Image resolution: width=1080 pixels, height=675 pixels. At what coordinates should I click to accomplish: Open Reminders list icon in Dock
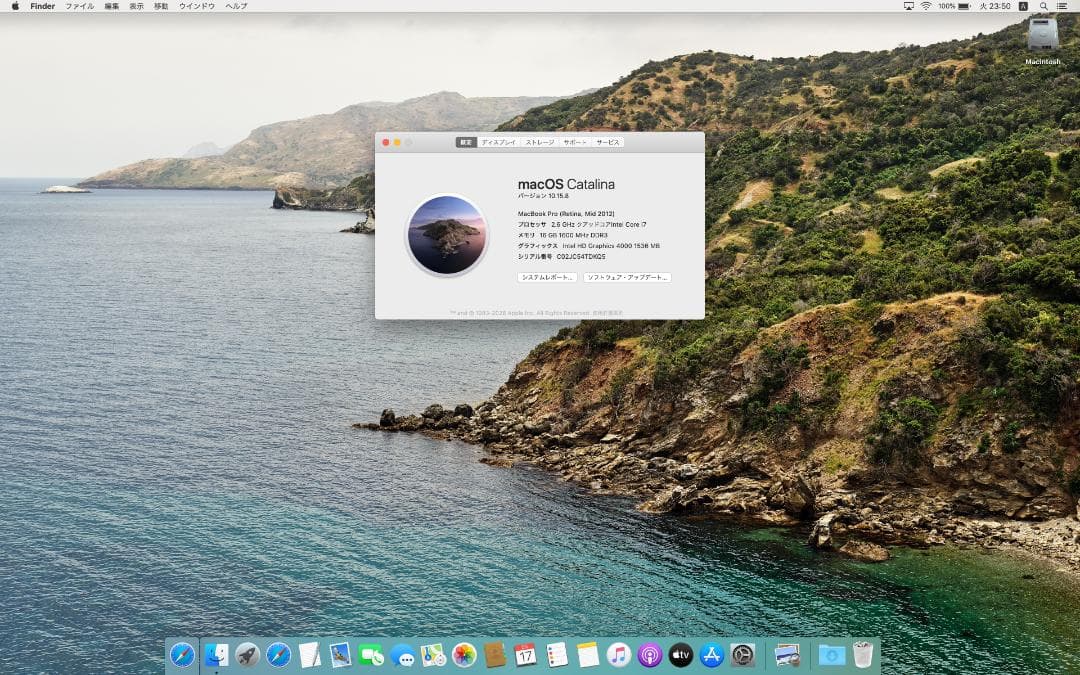557,654
